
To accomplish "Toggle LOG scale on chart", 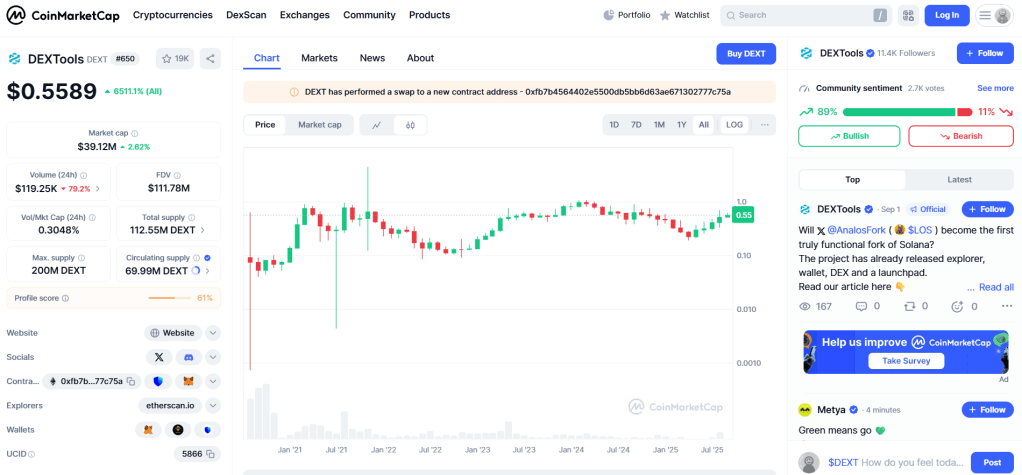I will click(x=734, y=125).
